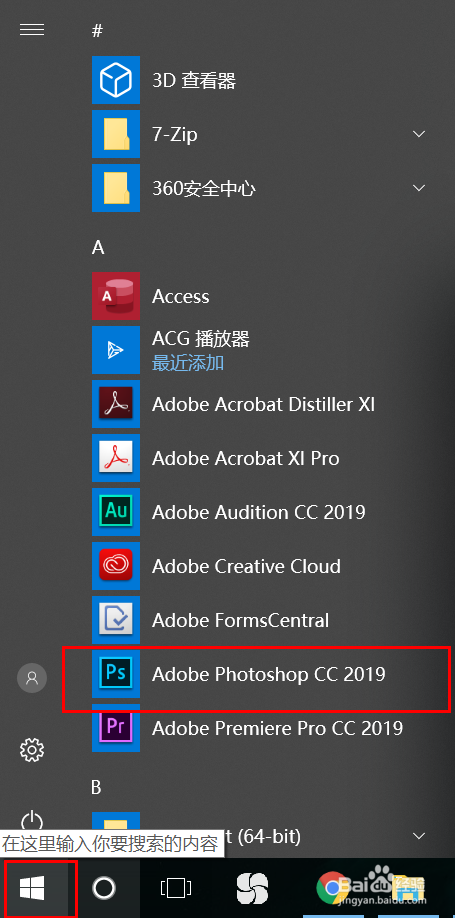The height and width of the screenshot is (918, 455).
Task: Launch Adobe Acrobat Distiller XI
Action: pos(116,404)
